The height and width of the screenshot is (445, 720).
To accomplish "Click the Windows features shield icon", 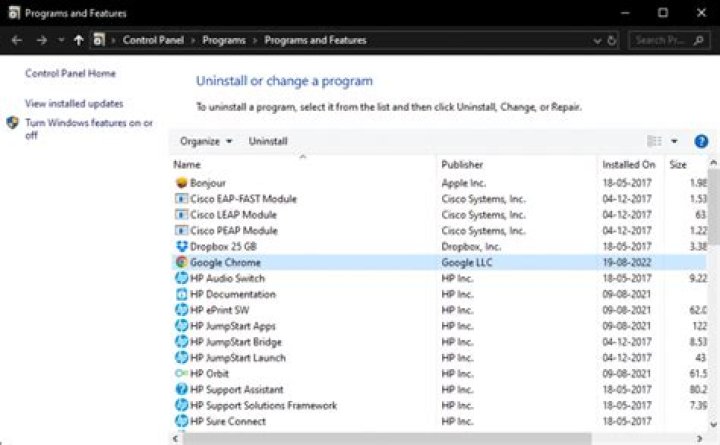I will point(12,123).
